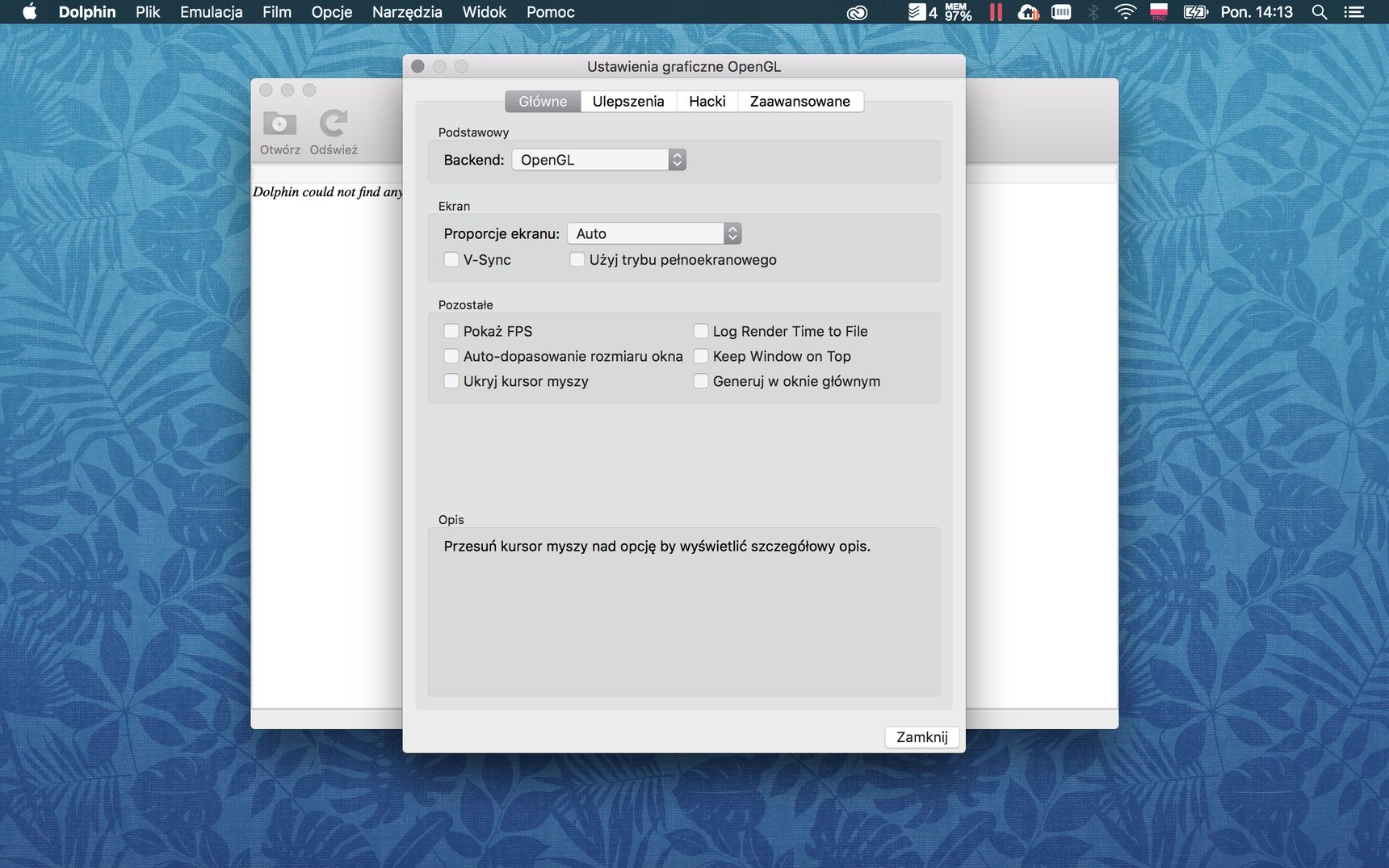Open Notification Center list icon
This screenshot has height=868, width=1389.
click(x=1353, y=11)
